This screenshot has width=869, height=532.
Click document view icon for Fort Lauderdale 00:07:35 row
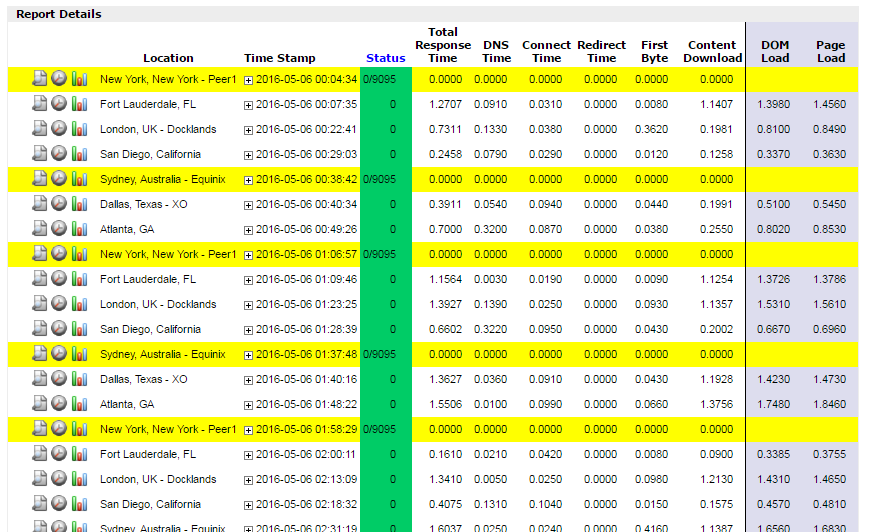click(x=39, y=103)
